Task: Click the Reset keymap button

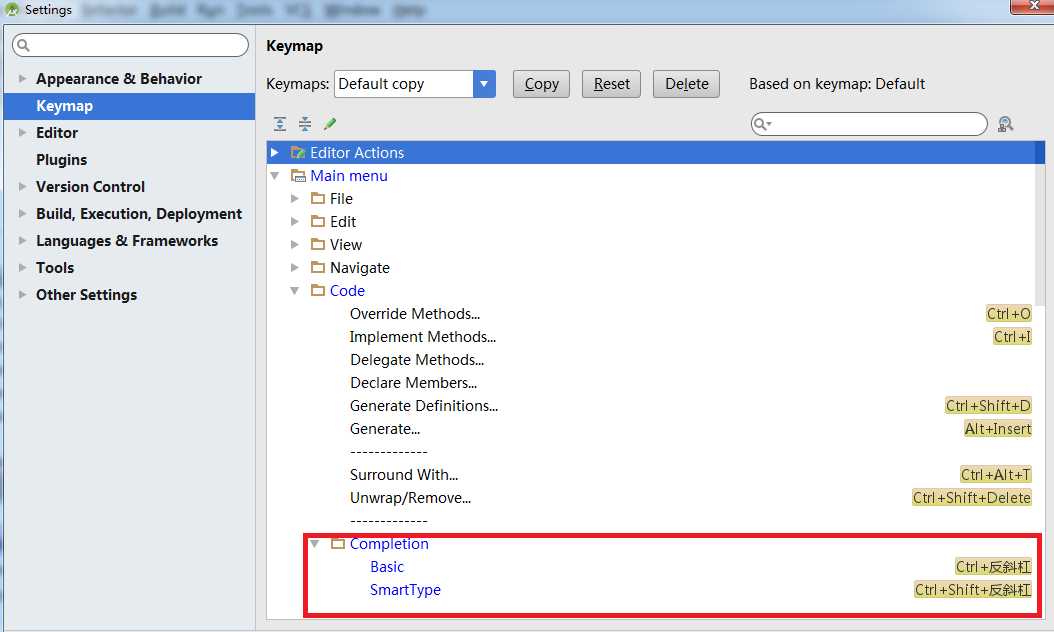Action: click(x=611, y=84)
